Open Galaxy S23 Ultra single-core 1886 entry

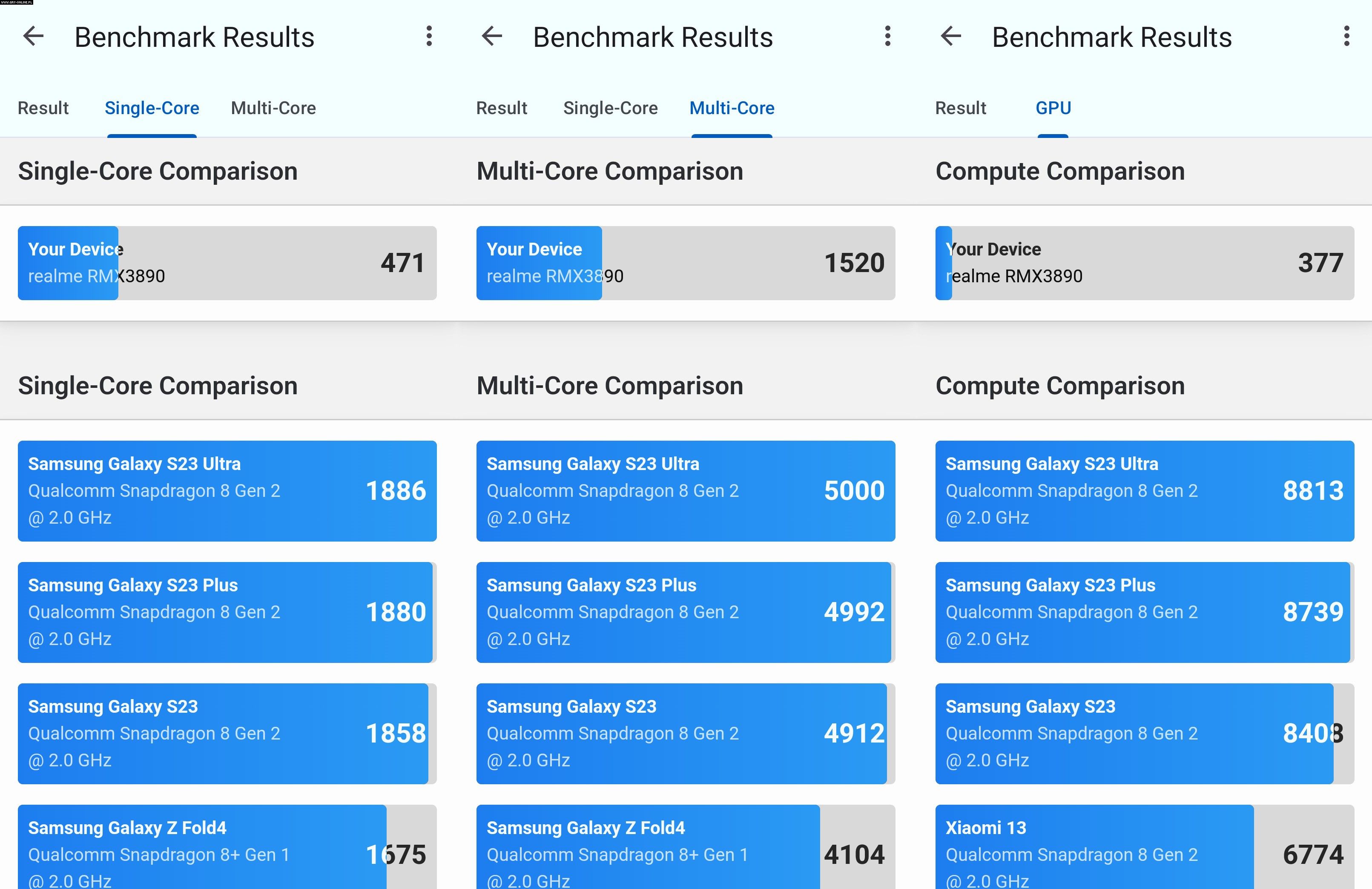pyautogui.click(x=227, y=490)
